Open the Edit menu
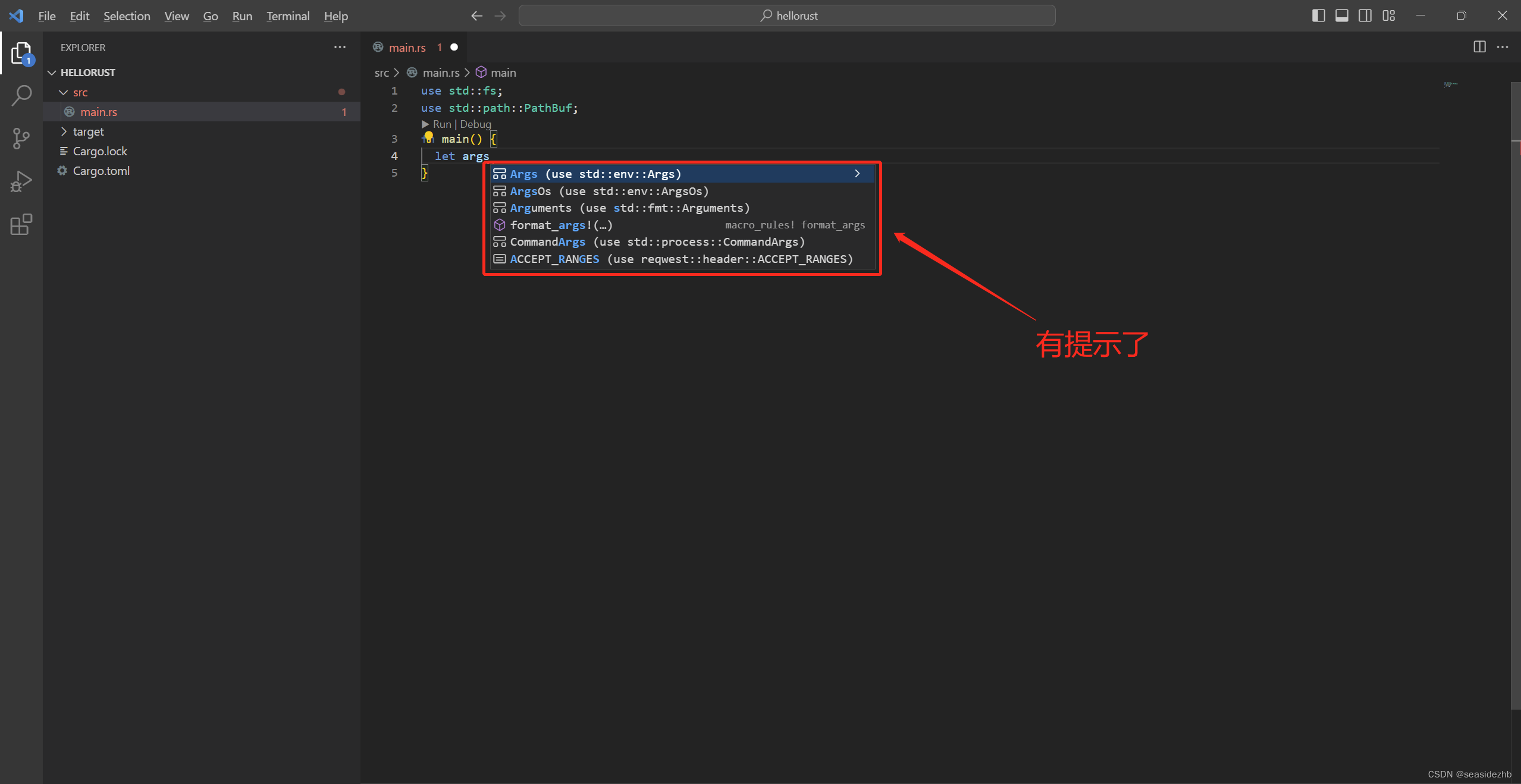Image resolution: width=1521 pixels, height=784 pixels. point(80,16)
